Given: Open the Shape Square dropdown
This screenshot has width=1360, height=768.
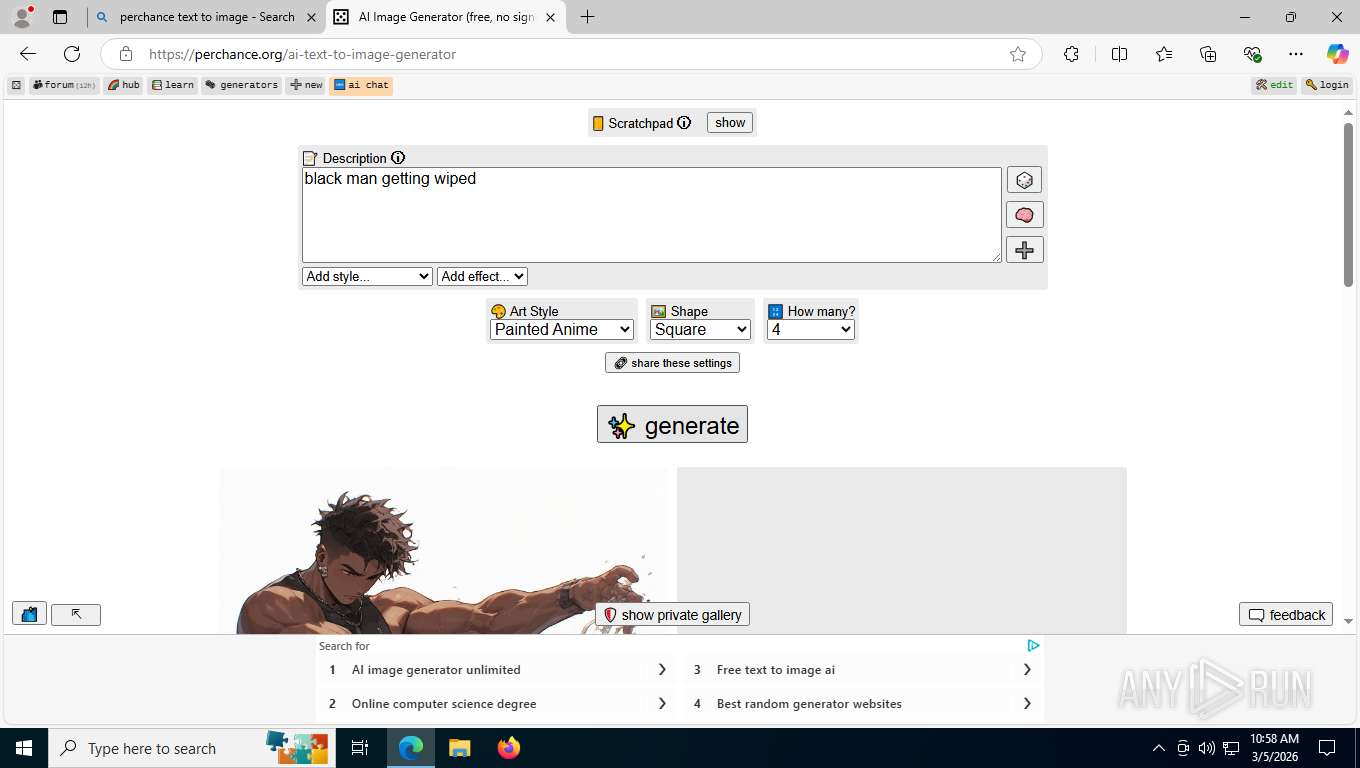Looking at the screenshot, I should pos(700,329).
